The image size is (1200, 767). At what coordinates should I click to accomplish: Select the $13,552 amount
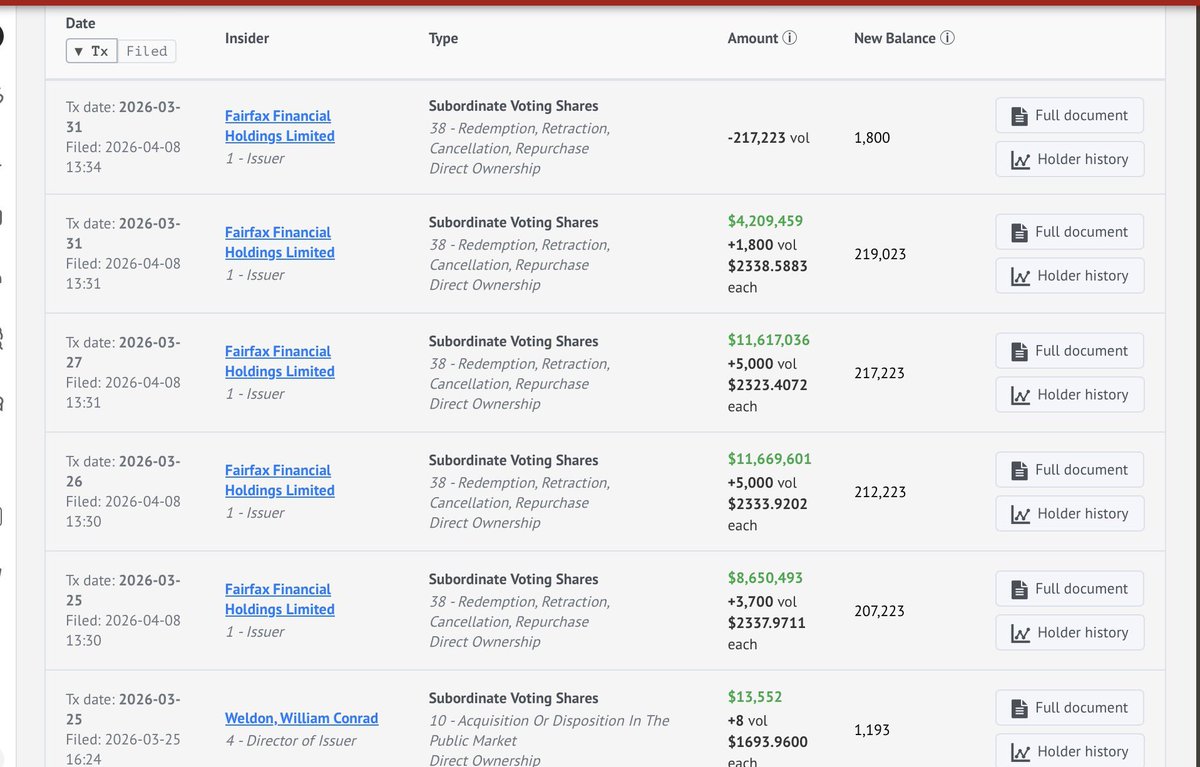pyautogui.click(x=755, y=697)
